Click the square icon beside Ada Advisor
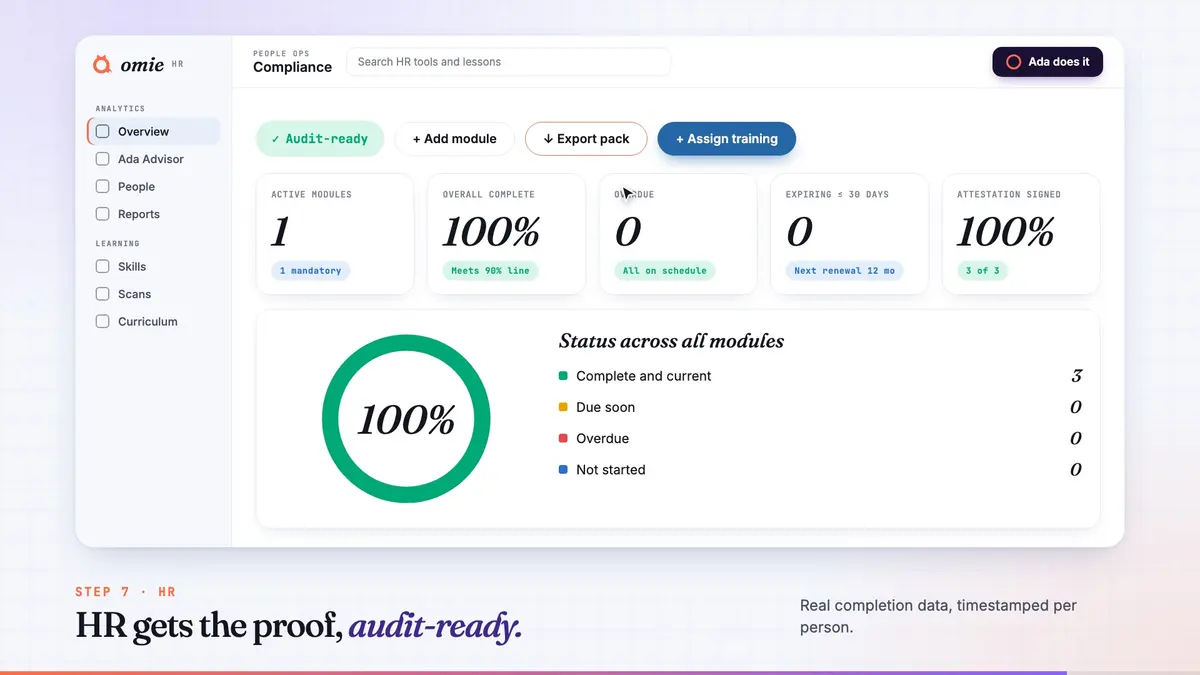 click(x=102, y=159)
